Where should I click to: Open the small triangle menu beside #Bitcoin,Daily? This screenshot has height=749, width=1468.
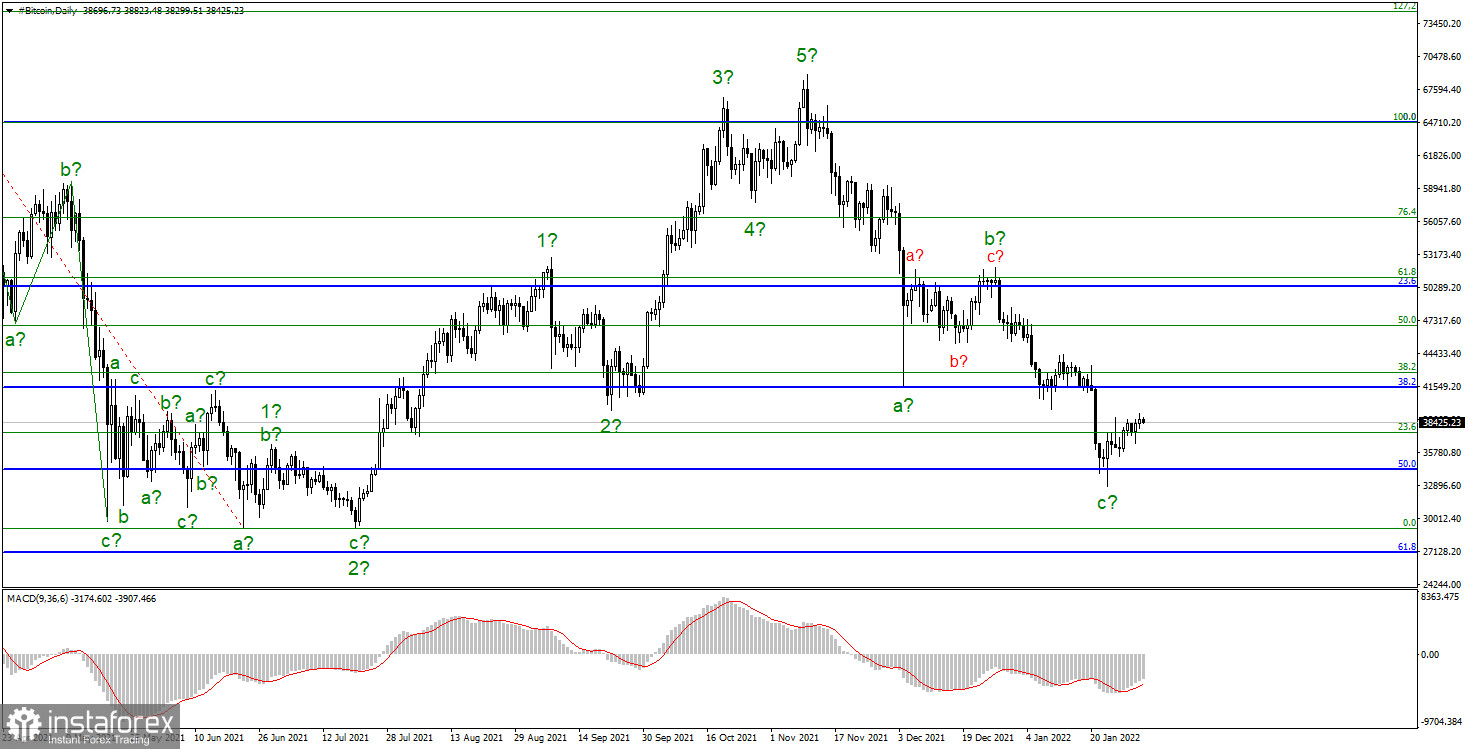(9, 10)
